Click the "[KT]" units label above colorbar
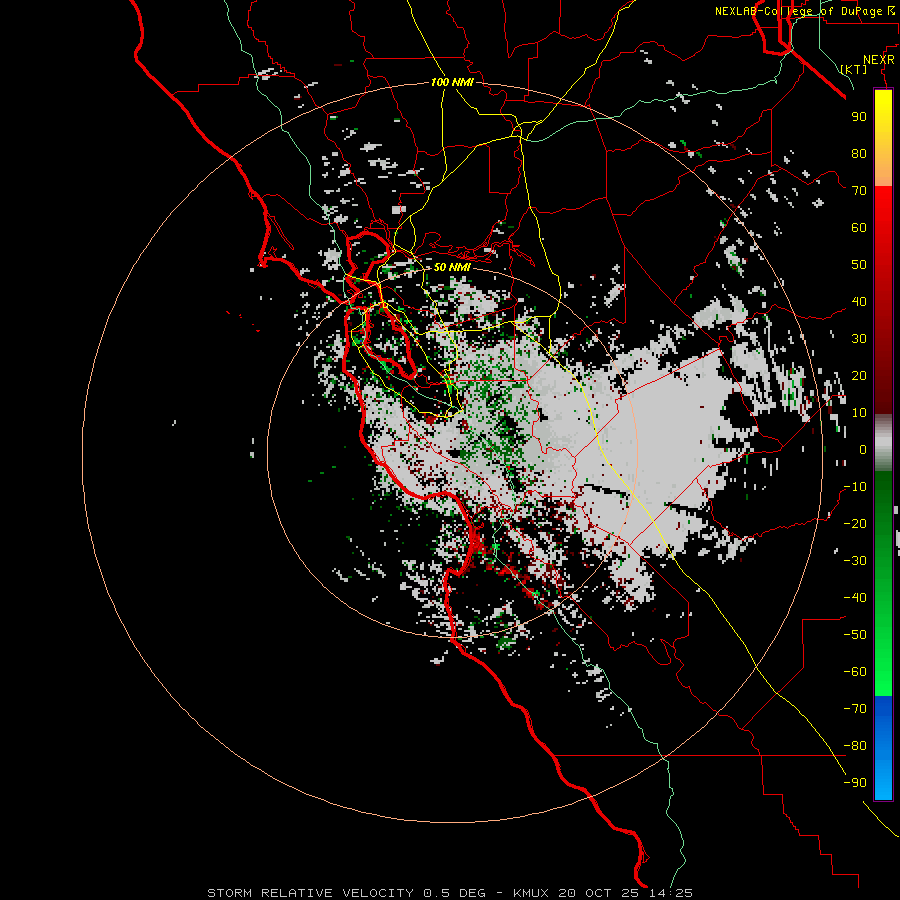The image size is (900, 900). click(854, 69)
